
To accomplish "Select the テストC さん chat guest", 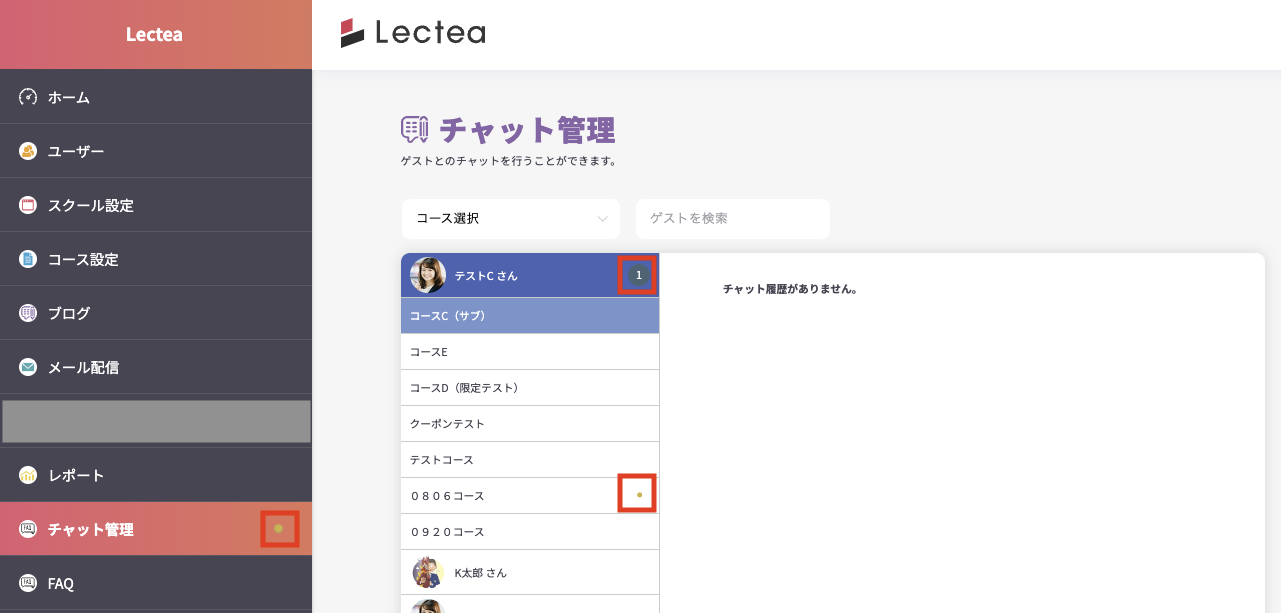I will coord(487,275).
